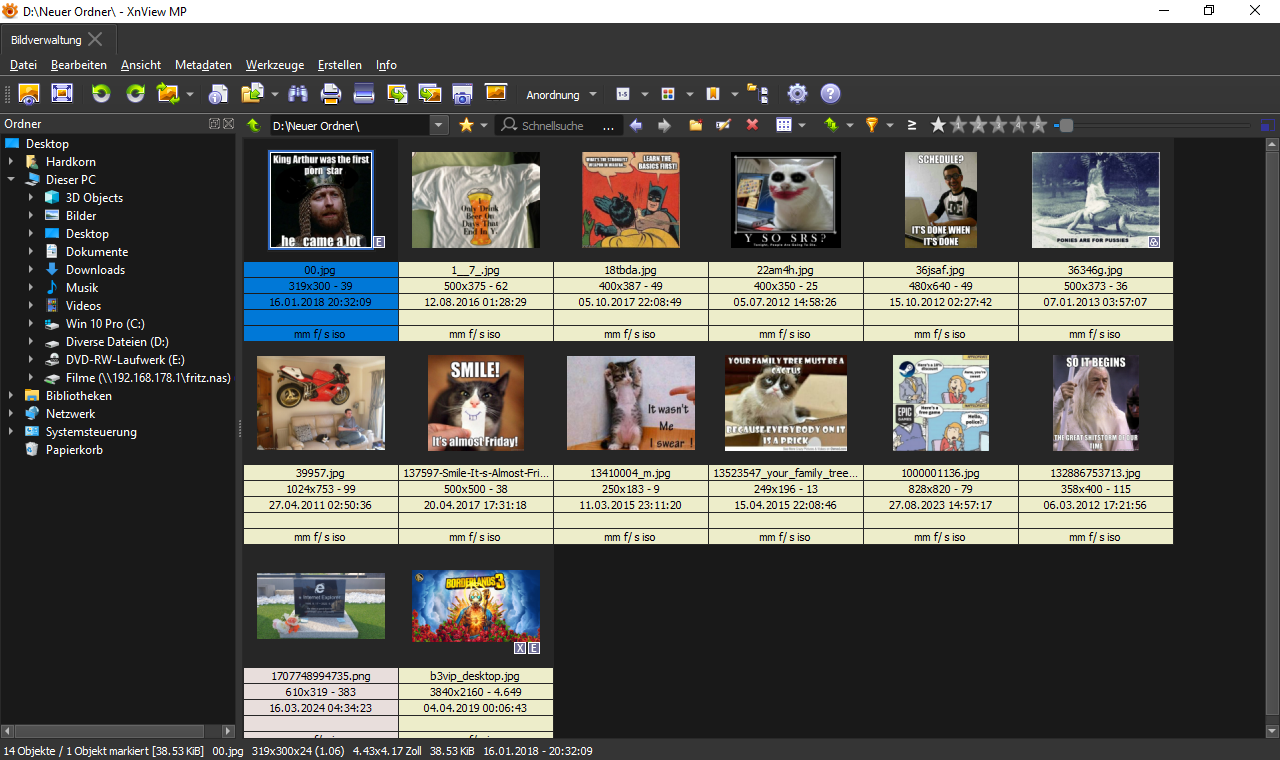Go up one folder with green arrow
The image size is (1280, 760).
click(254, 125)
